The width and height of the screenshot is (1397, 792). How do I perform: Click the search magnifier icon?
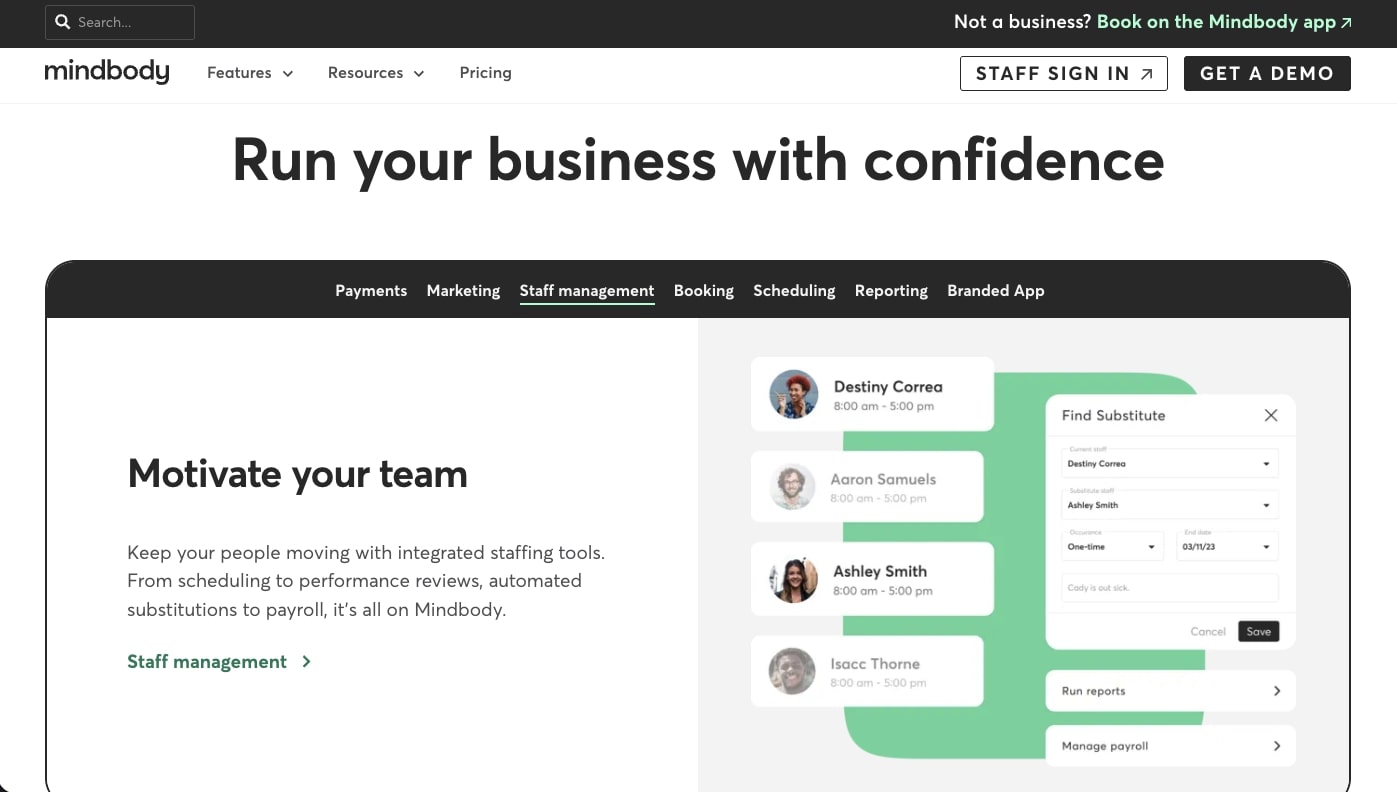[x=63, y=22]
